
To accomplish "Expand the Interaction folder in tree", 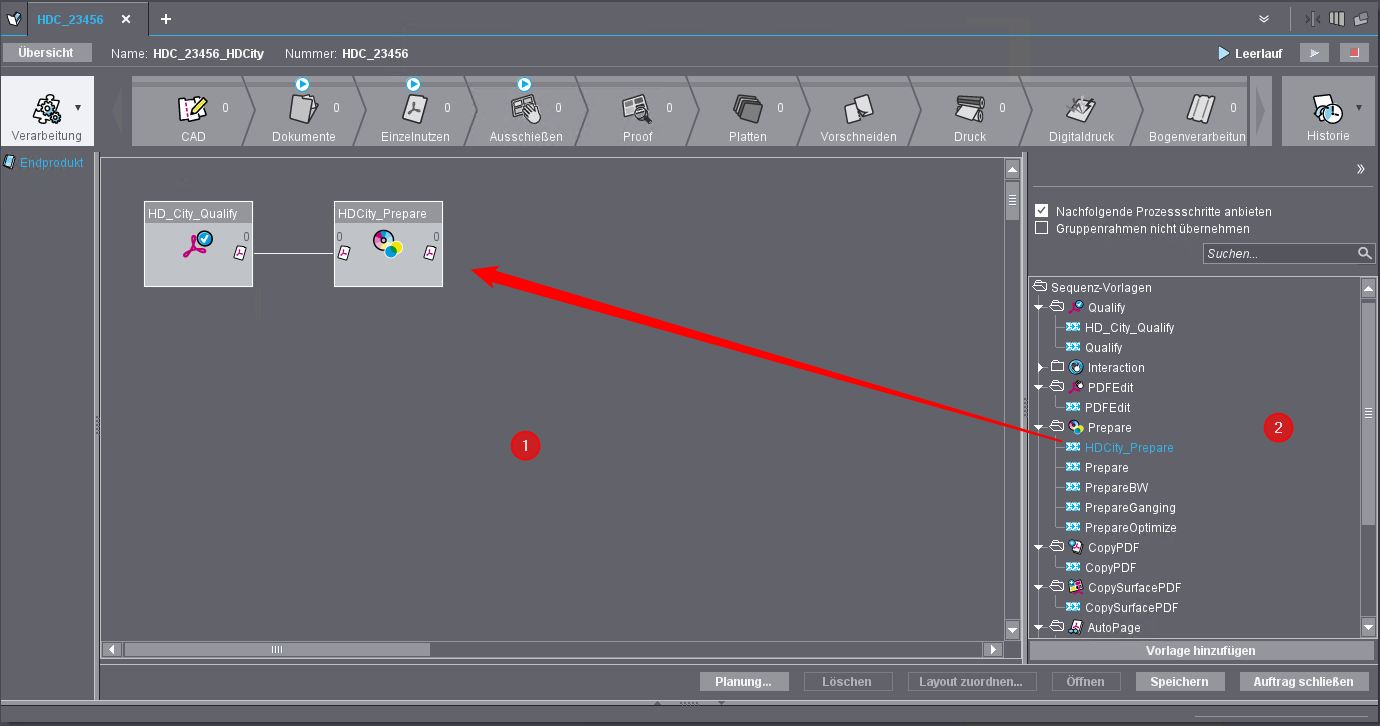I will pyautogui.click(x=1041, y=368).
